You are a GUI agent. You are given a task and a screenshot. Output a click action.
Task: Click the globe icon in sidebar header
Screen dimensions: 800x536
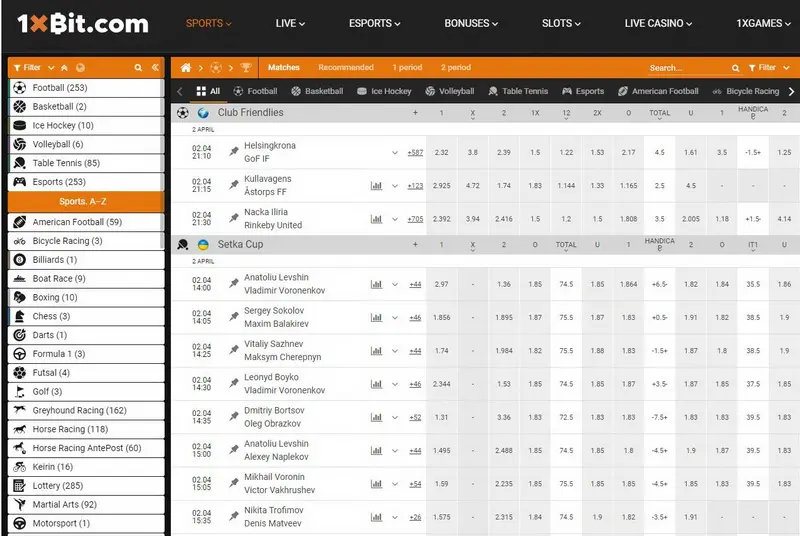coord(81,68)
